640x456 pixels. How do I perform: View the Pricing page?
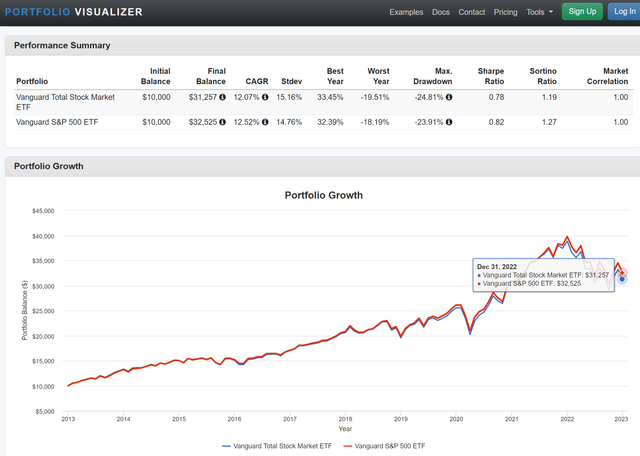pyautogui.click(x=505, y=12)
